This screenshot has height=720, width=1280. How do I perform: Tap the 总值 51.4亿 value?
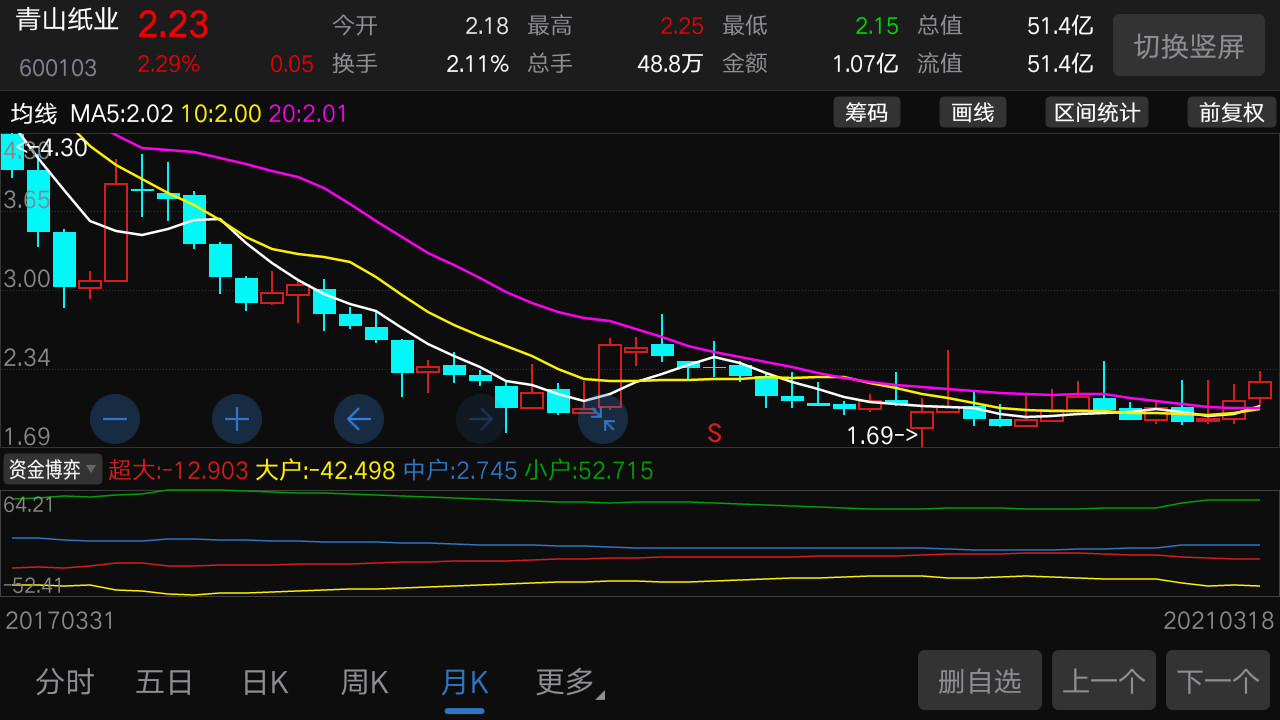pyautogui.click(x=1060, y=26)
